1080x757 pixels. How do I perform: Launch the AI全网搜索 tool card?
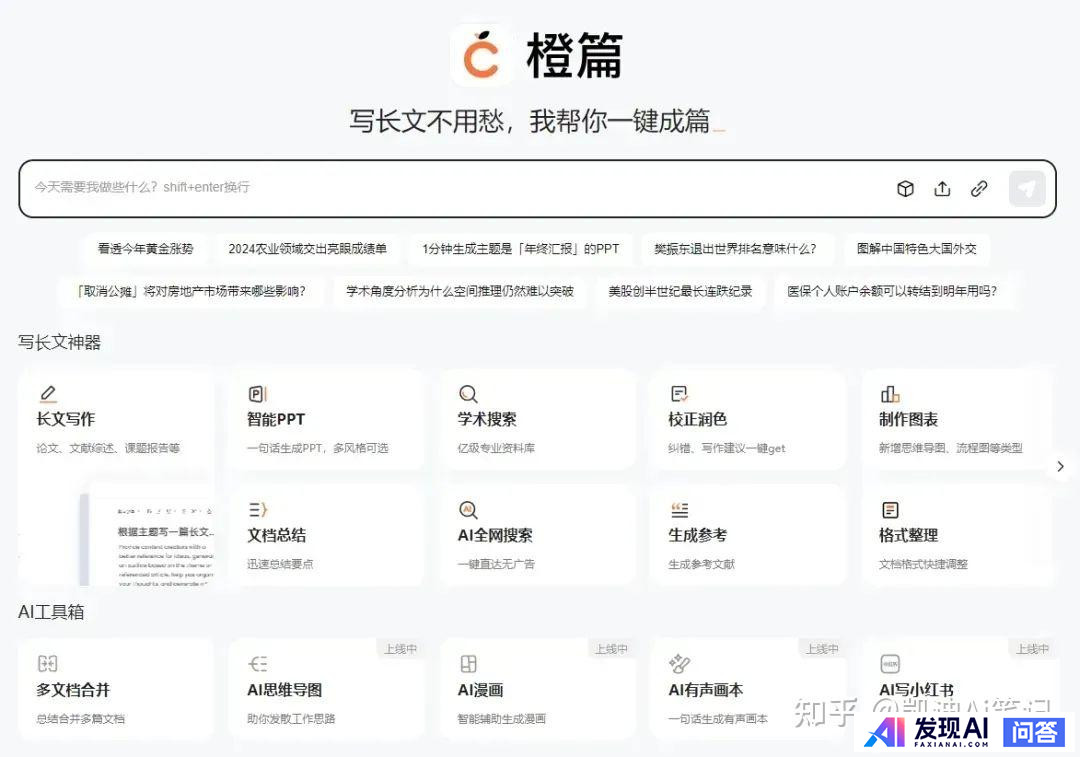[536, 535]
